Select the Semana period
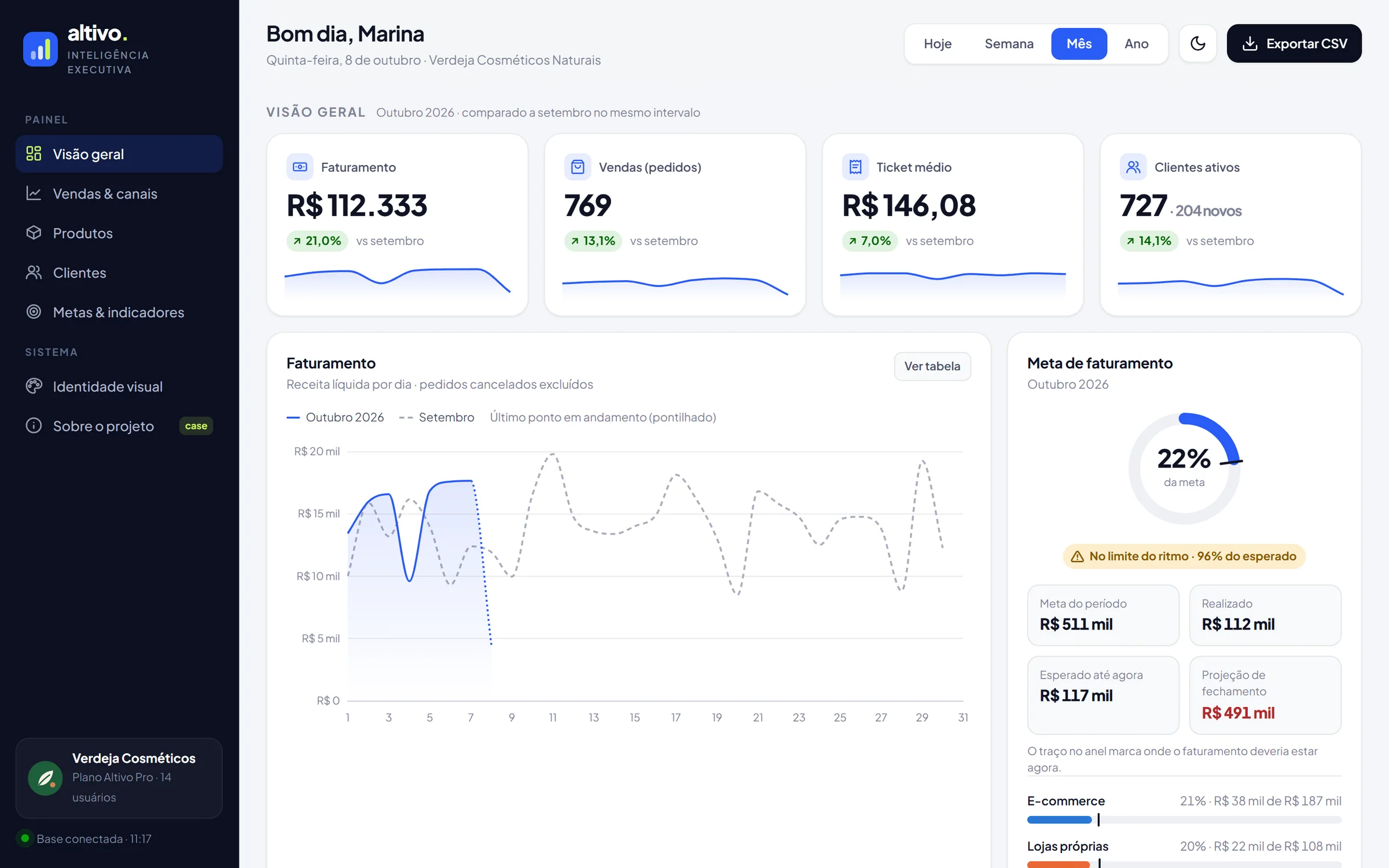Screen dimensions: 1389x868 (1009, 44)
